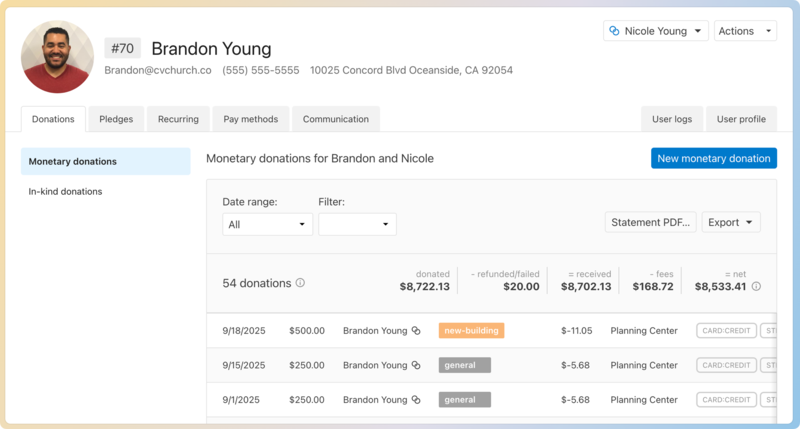800x429 pixels.
Task: Click the linked-household icon by Nicole Young
Action: 614,31
